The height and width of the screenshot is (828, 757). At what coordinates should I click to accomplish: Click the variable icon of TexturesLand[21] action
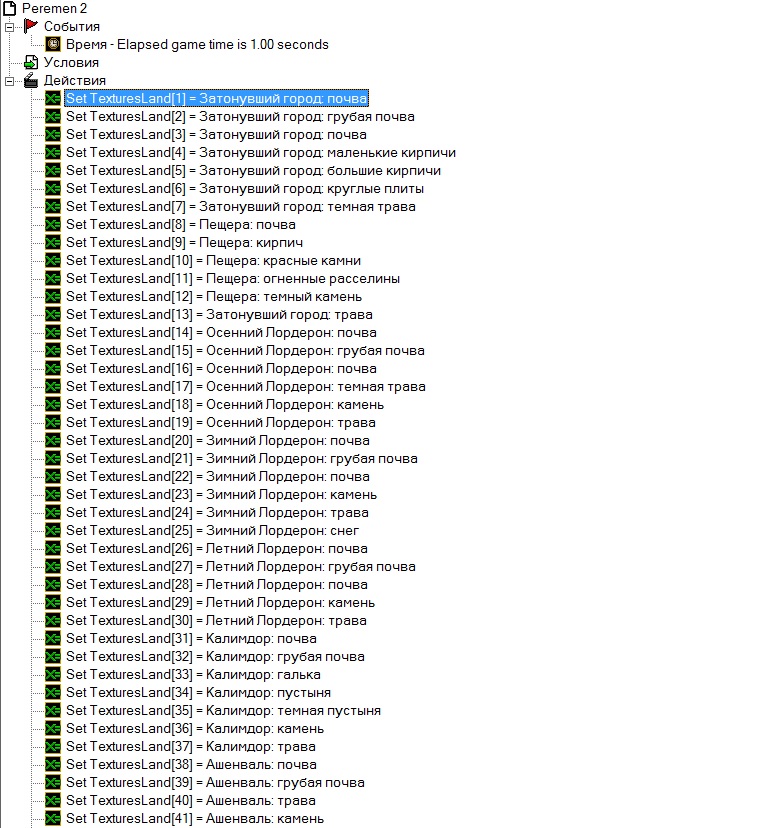coord(53,458)
